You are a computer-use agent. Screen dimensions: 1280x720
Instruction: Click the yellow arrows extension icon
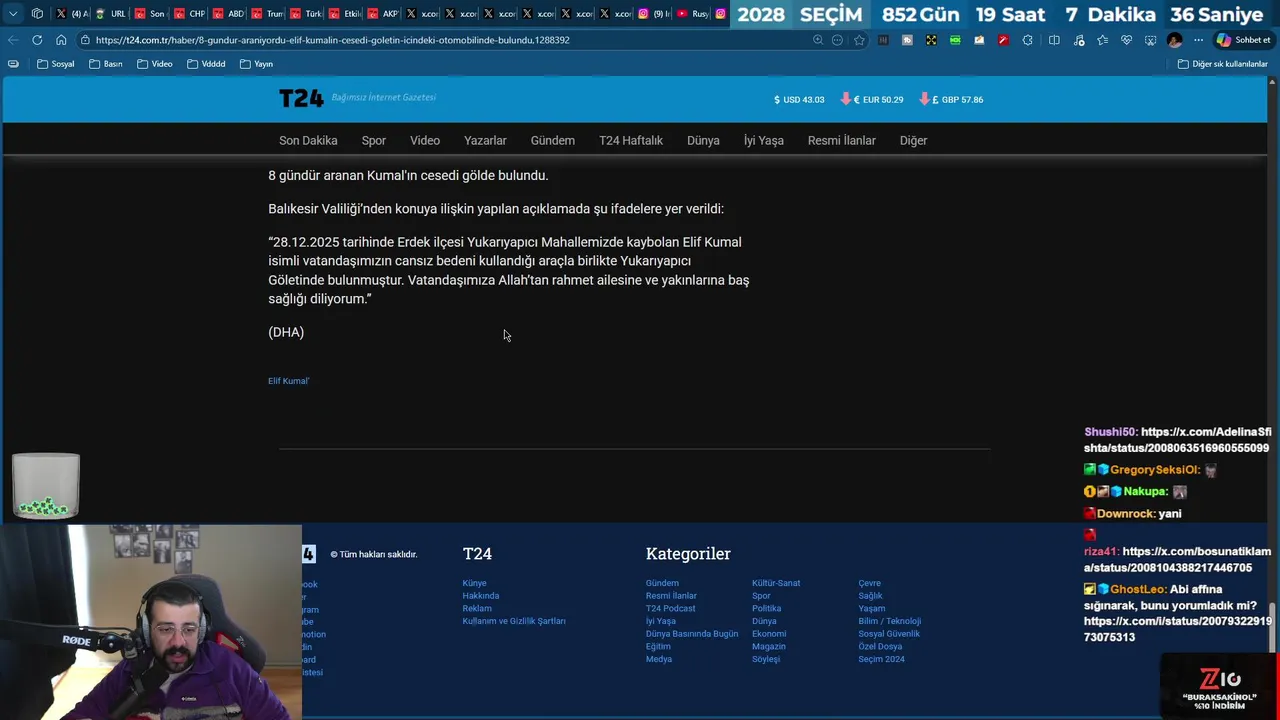coord(931,40)
